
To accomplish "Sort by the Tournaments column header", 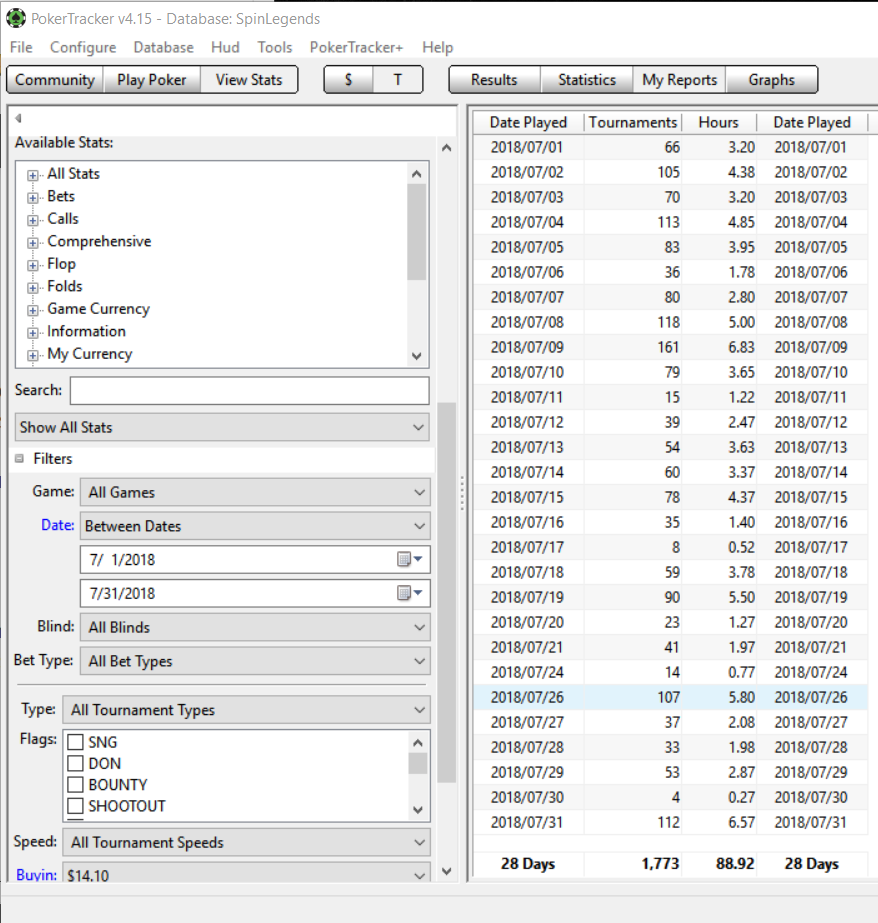I will coord(633,122).
